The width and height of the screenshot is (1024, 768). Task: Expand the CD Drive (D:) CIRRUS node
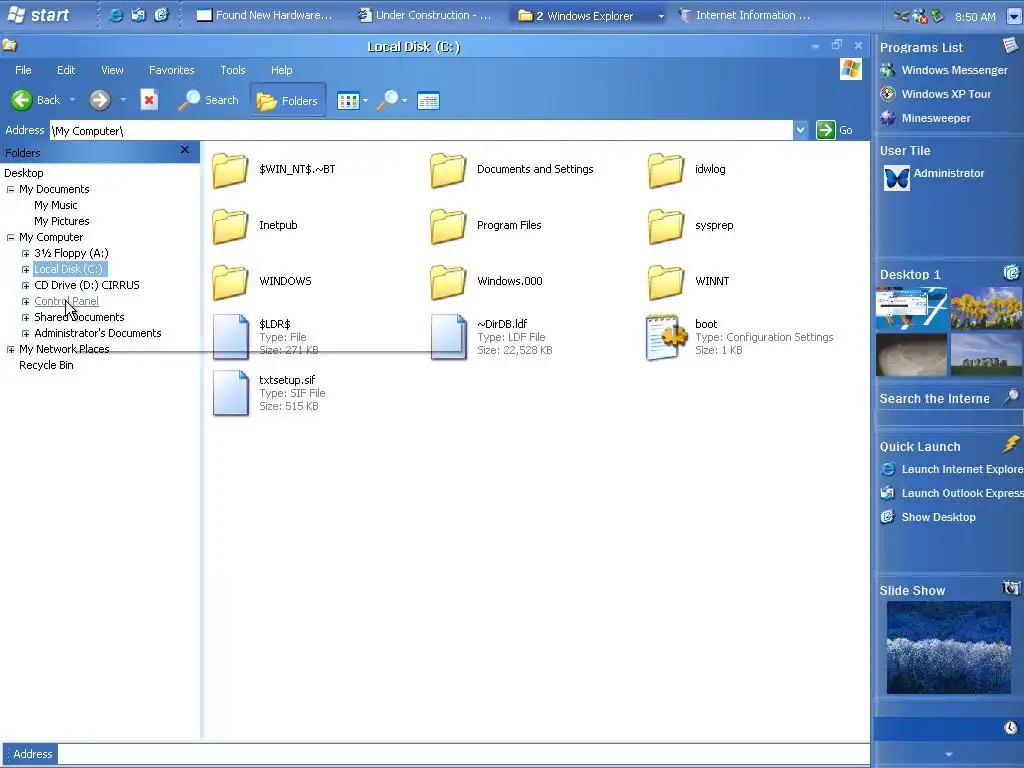click(25, 285)
